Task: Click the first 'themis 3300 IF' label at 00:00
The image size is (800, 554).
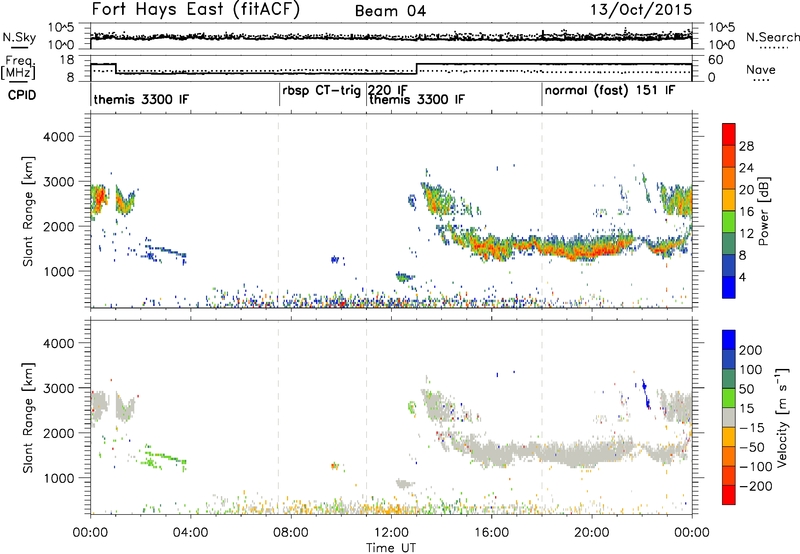Action: (x=141, y=99)
